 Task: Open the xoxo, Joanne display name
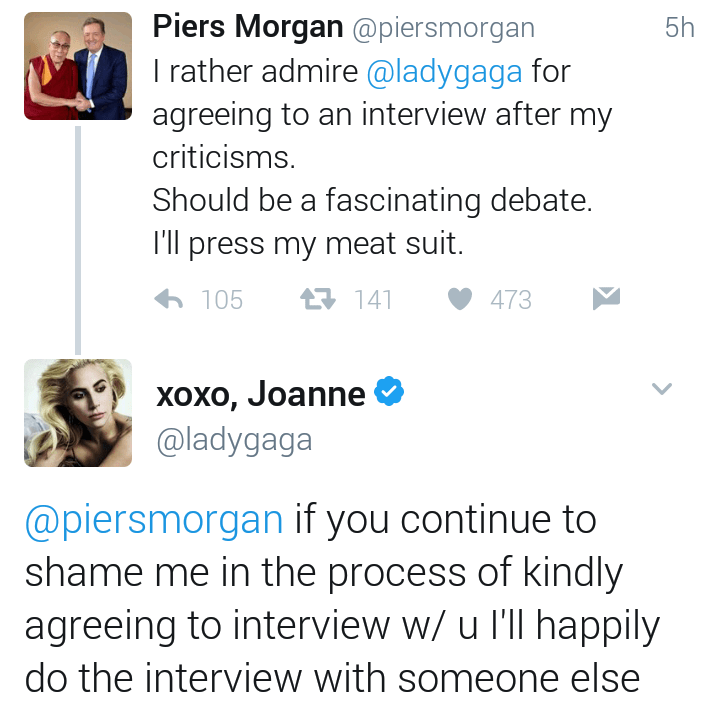(261, 395)
